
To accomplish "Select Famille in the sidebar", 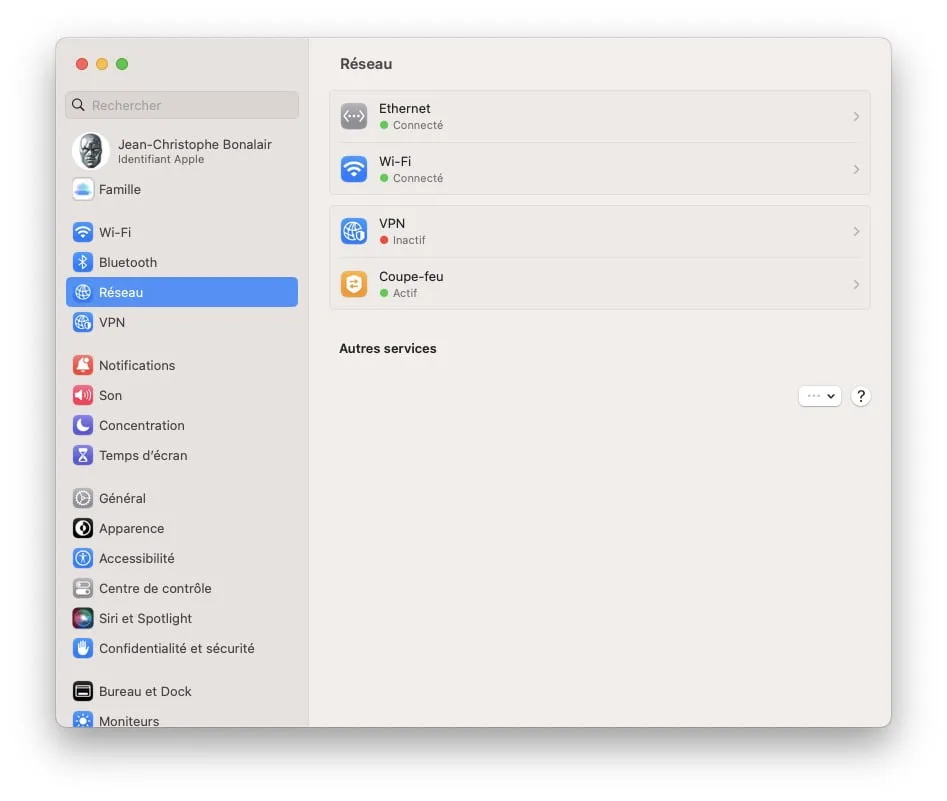I will tap(120, 189).
